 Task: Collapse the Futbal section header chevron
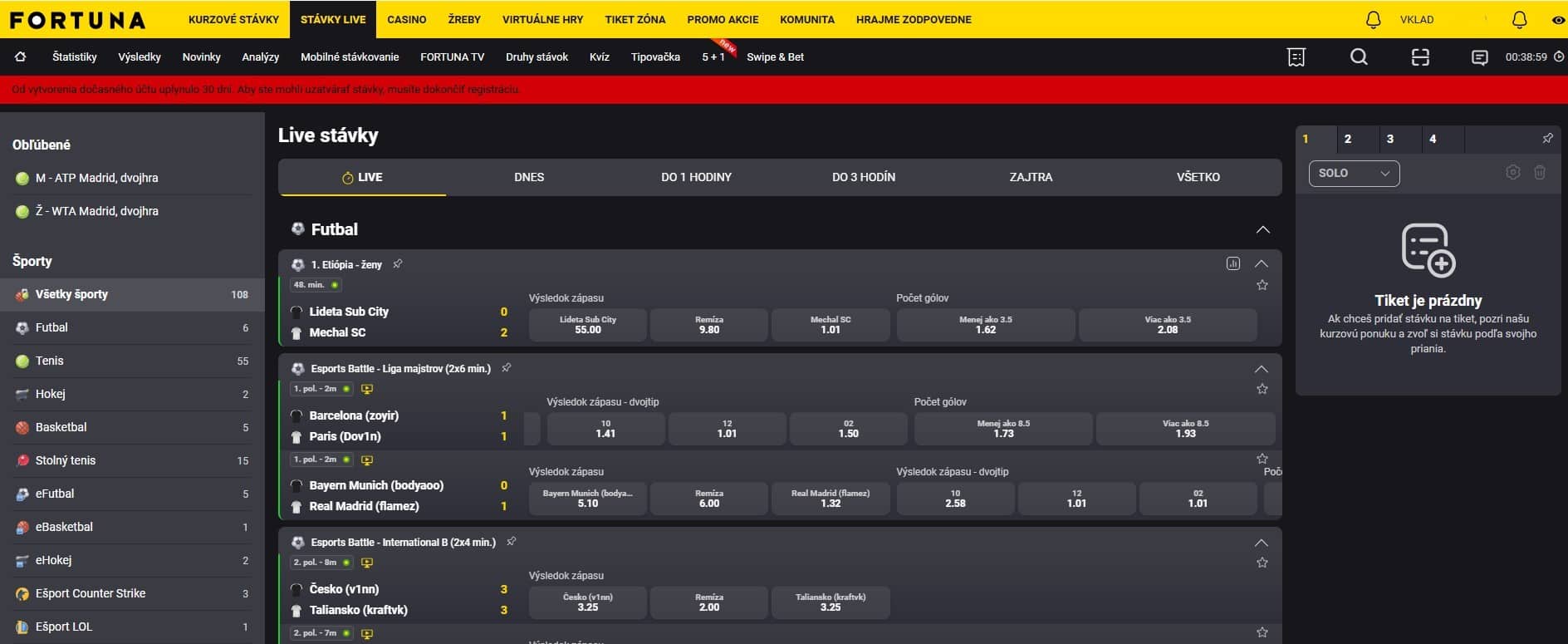[x=1263, y=229]
